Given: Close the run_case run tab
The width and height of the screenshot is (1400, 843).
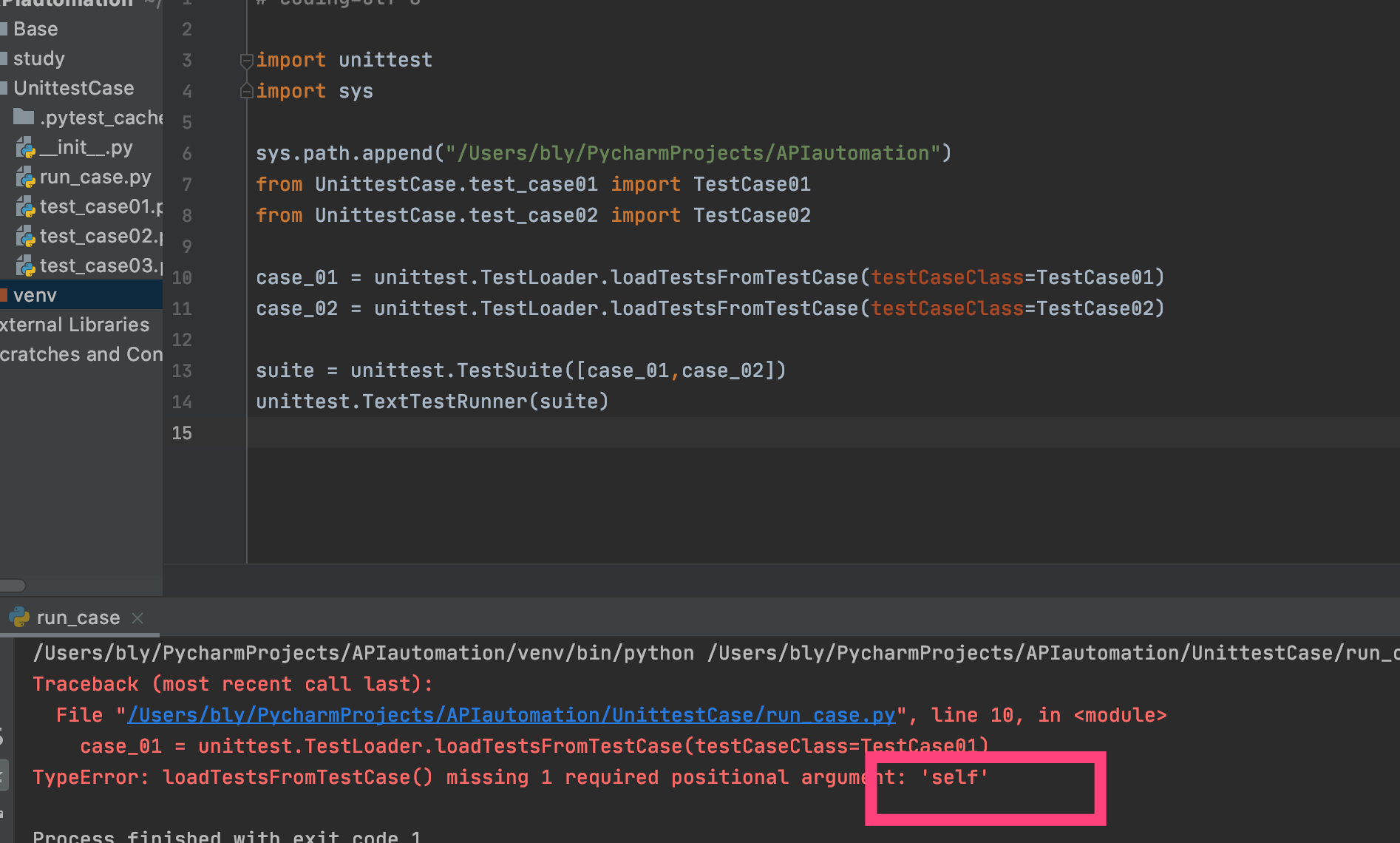Looking at the screenshot, I should (137, 617).
